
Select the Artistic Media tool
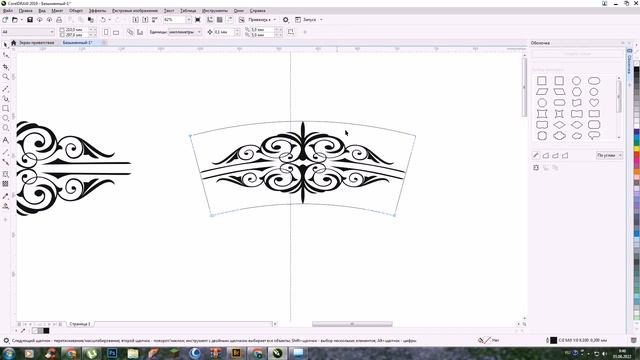point(5,98)
